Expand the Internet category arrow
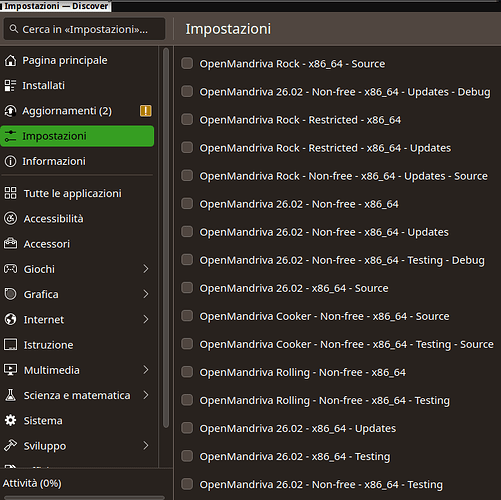Screen dimensions: 501x500 [146, 319]
